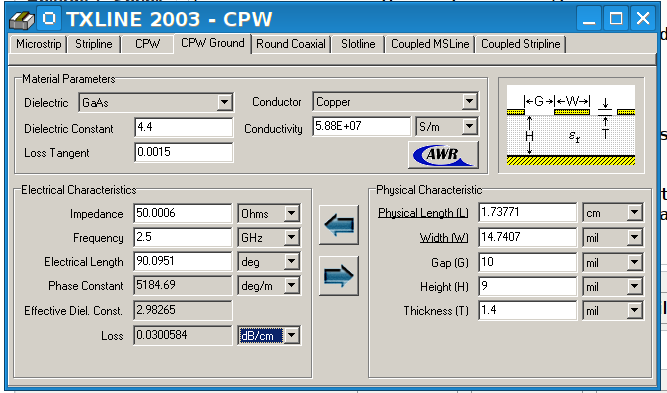
Task: Switch to the Microstrip tab
Action: (x=38, y=44)
